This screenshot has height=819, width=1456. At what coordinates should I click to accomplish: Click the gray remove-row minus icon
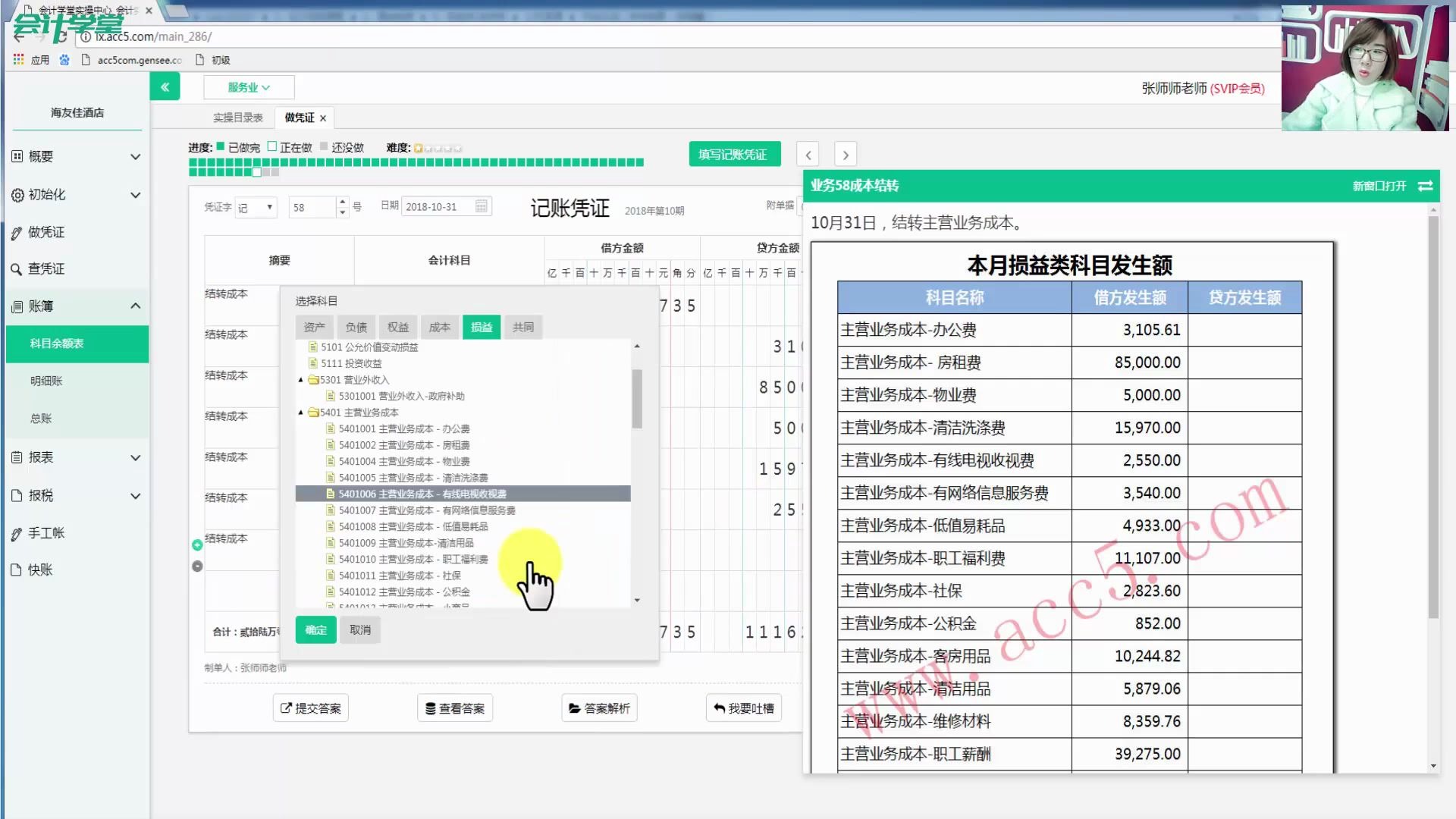(x=197, y=566)
